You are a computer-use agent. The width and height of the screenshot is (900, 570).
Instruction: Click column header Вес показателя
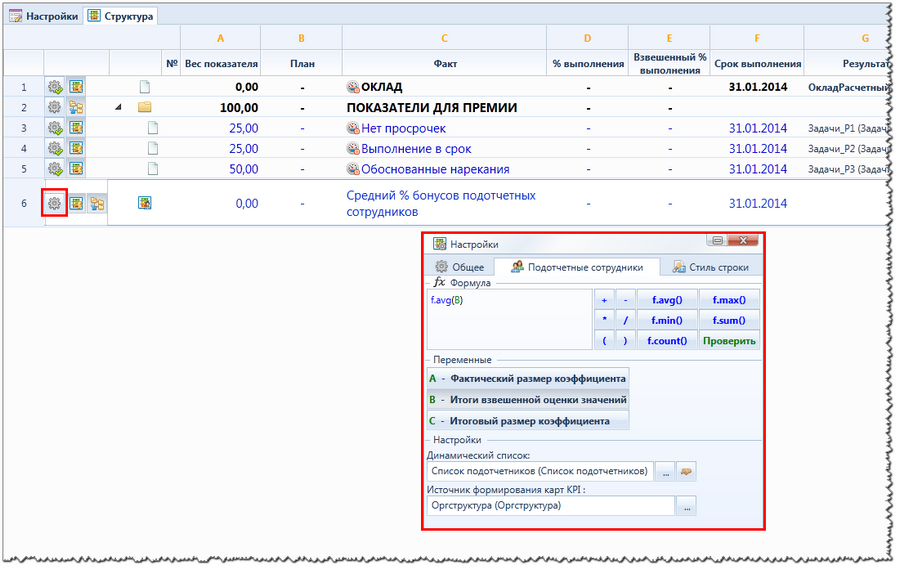click(221, 64)
